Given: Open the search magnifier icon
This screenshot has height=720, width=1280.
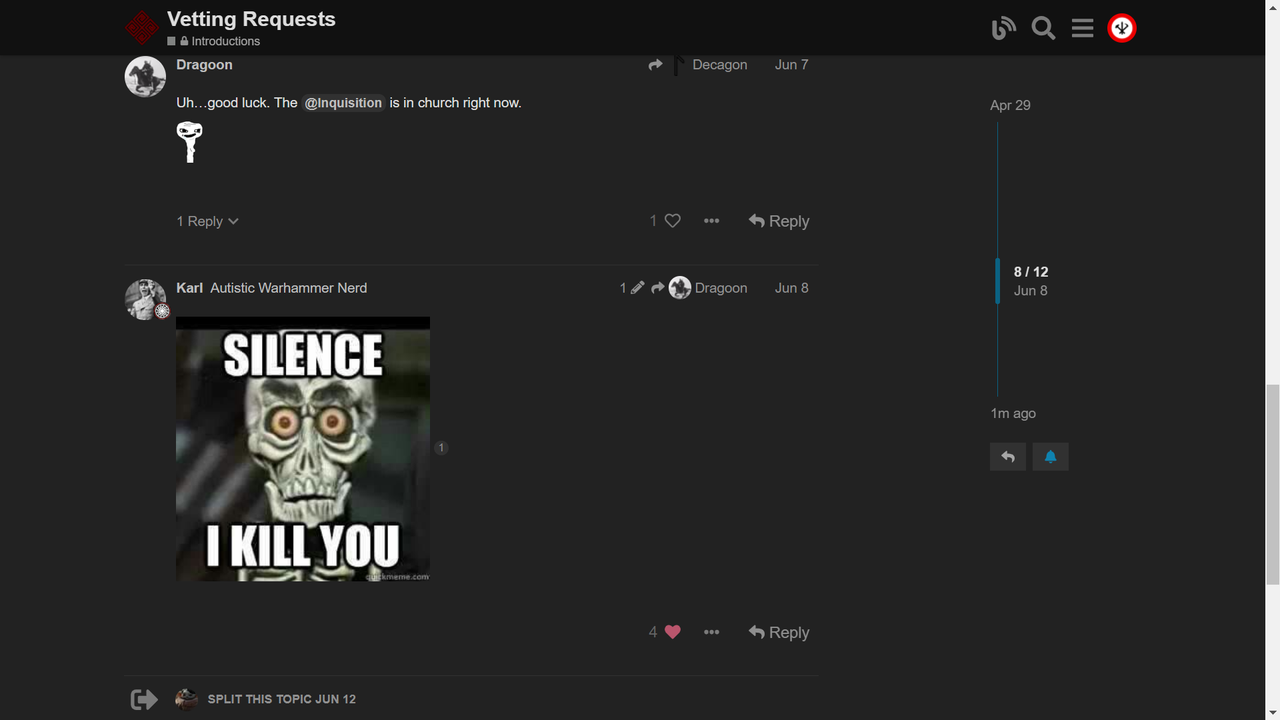Looking at the screenshot, I should pyautogui.click(x=1043, y=28).
